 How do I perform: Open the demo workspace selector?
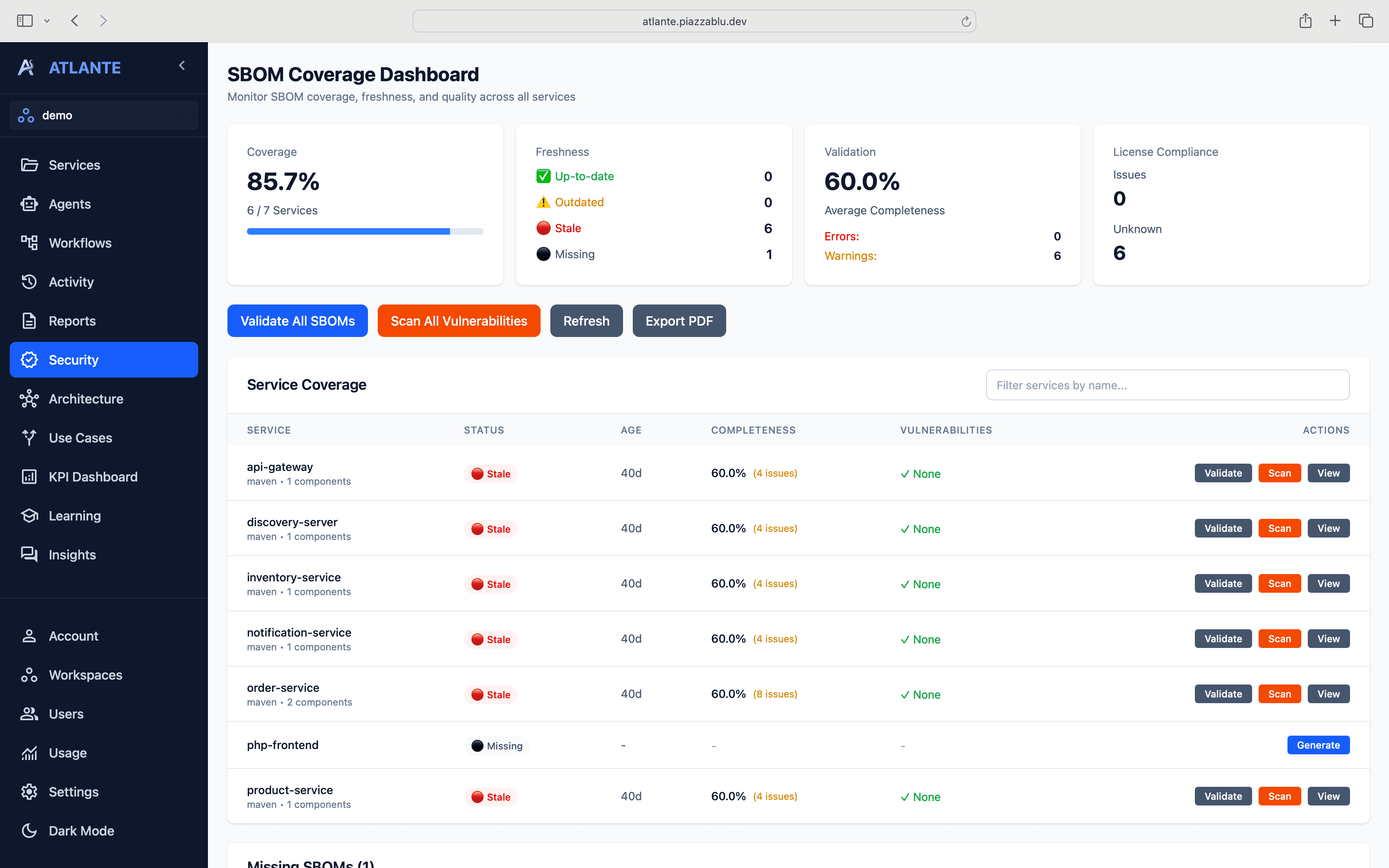click(x=104, y=115)
